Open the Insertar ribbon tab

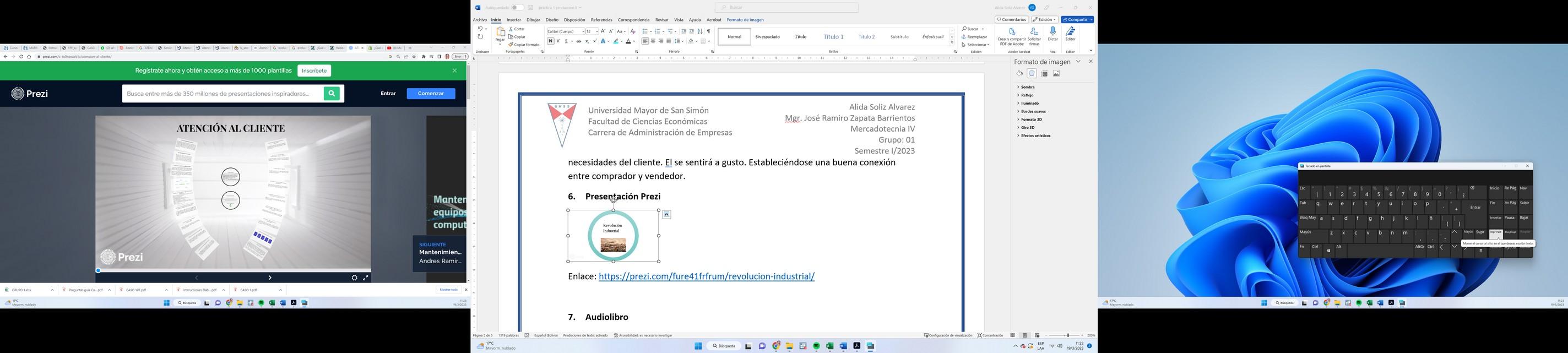[514, 20]
